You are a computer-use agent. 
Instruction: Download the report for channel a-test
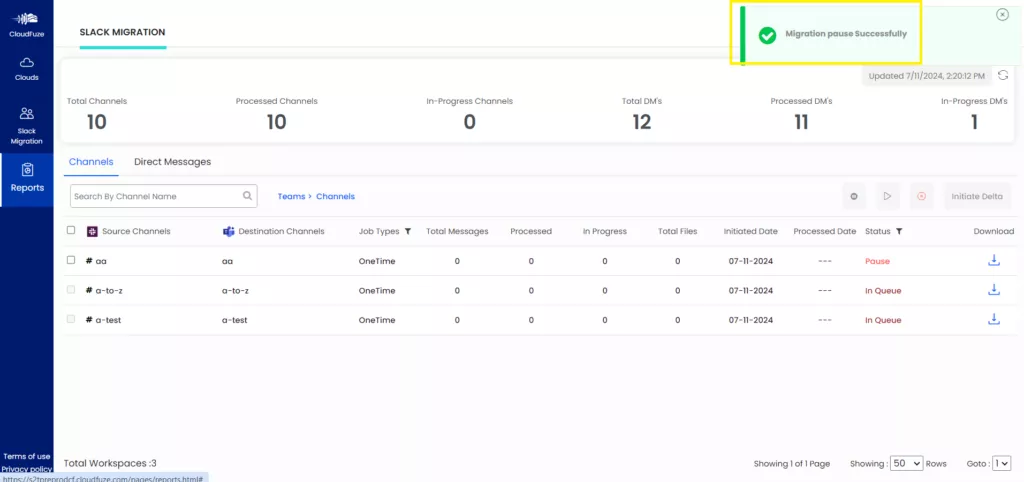coord(994,319)
